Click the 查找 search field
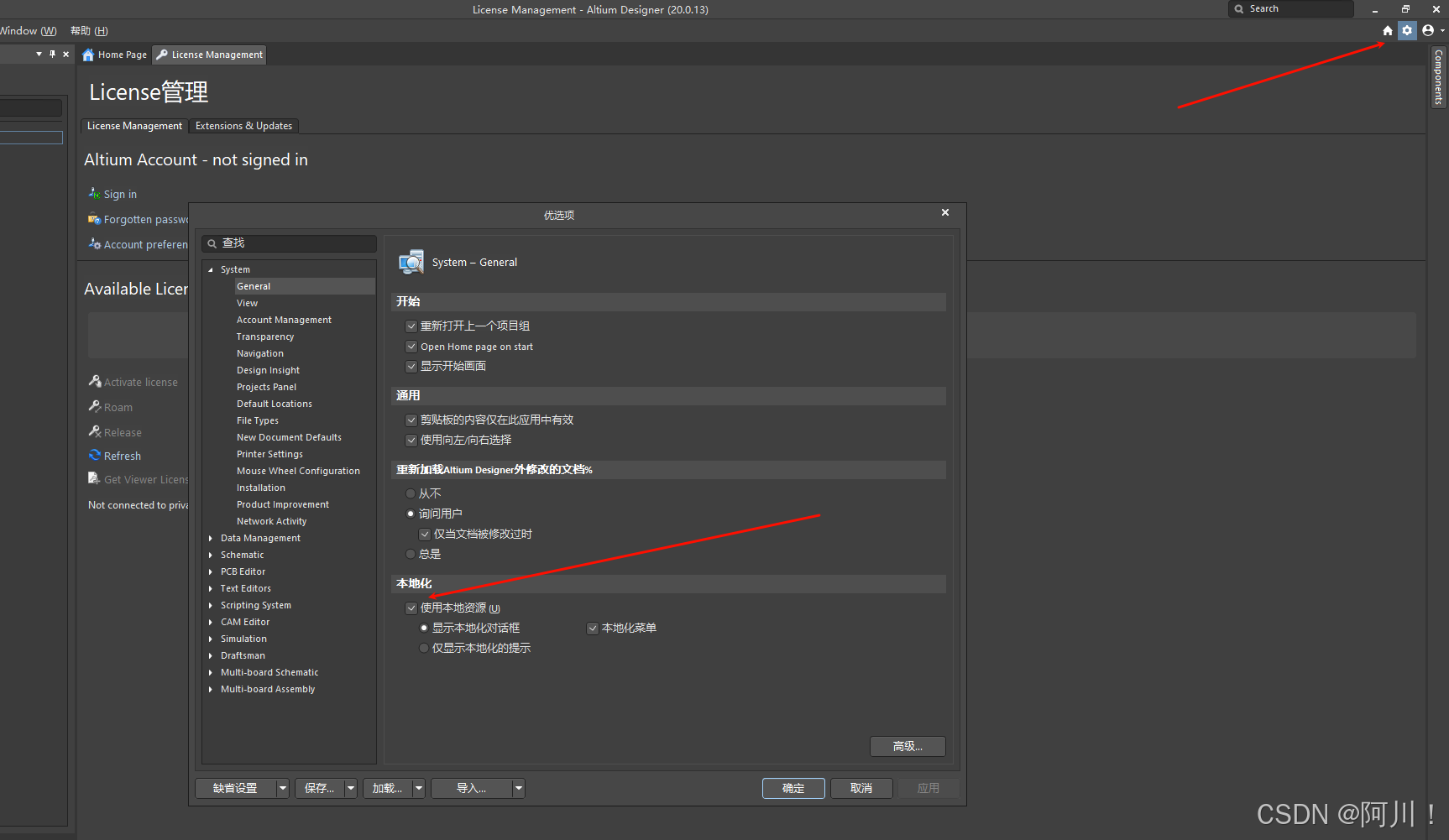1449x840 pixels. pyautogui.click(x=290, y=243)
